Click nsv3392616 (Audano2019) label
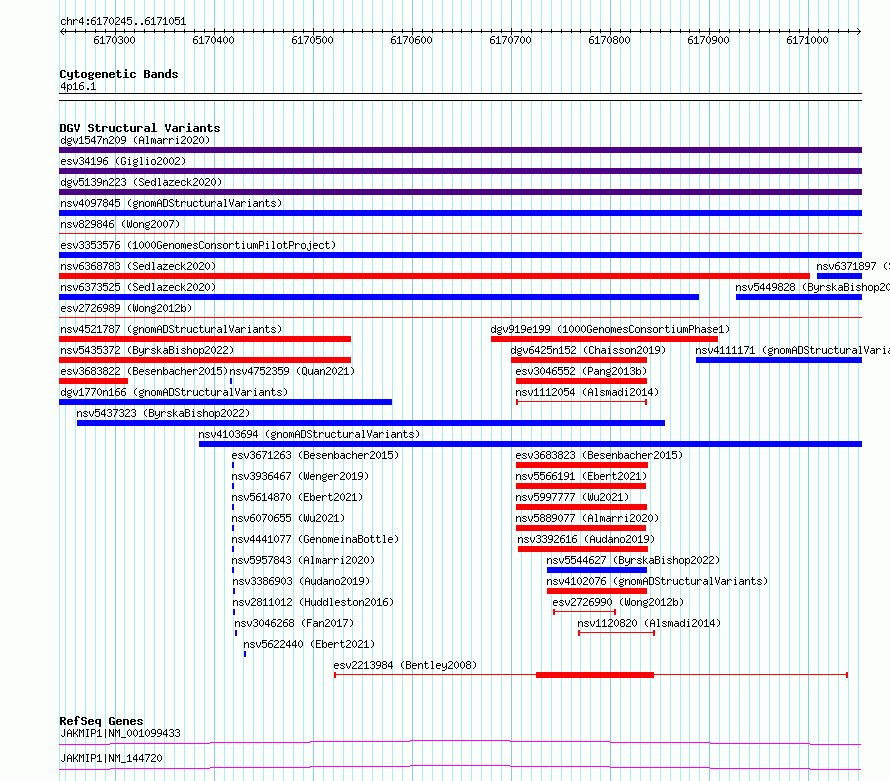The image size is (890, 781). tap(586, 539)
